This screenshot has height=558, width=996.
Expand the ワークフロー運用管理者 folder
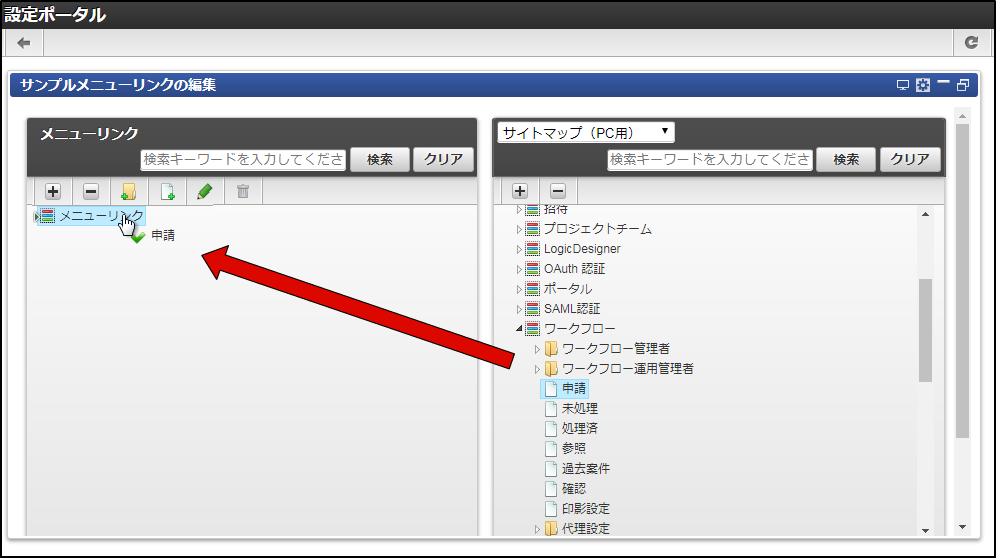point(537,369)
